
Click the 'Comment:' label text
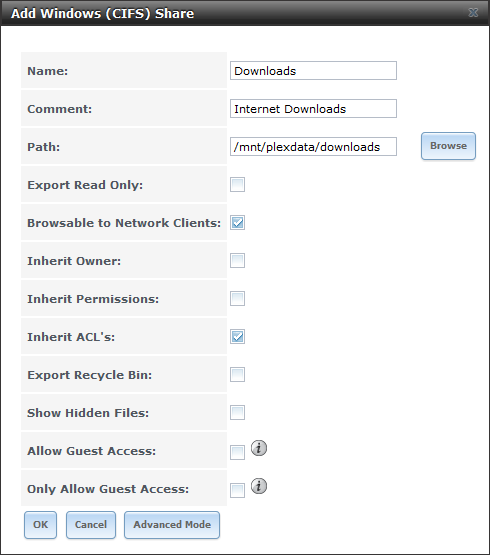(x=59, y=109)
